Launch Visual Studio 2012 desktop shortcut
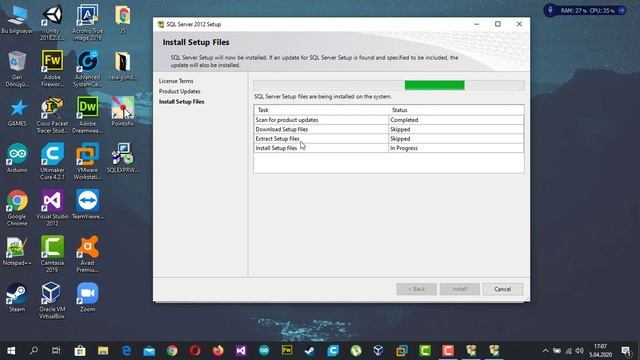The image size is (640, 360). click(52, 208)
